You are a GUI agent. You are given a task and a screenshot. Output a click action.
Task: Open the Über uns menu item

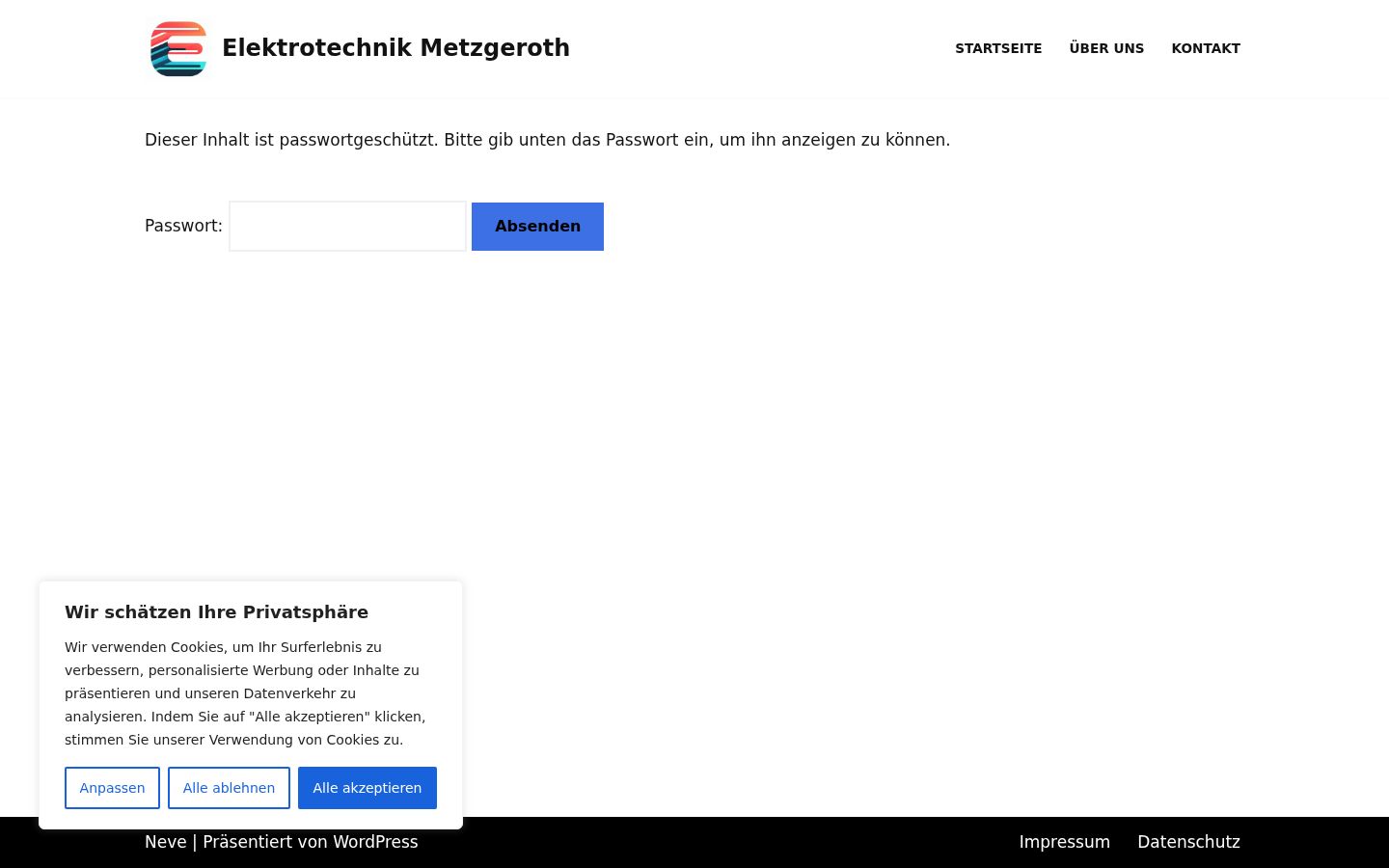[1106, 48]
